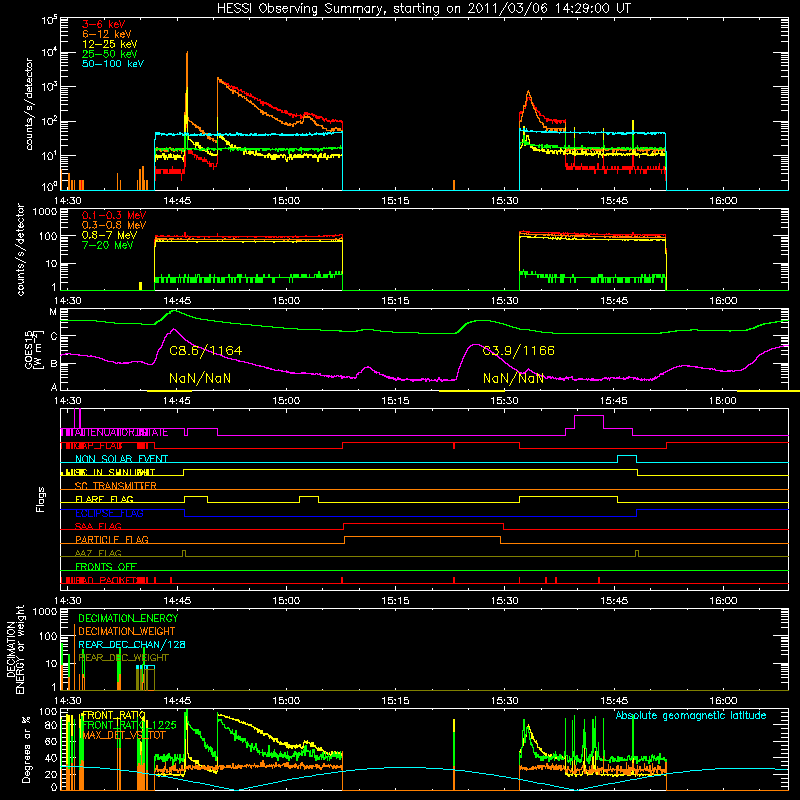
Task: Select the DECIMATION_ENERGY legend label
Action: click(x=128, y=618)
